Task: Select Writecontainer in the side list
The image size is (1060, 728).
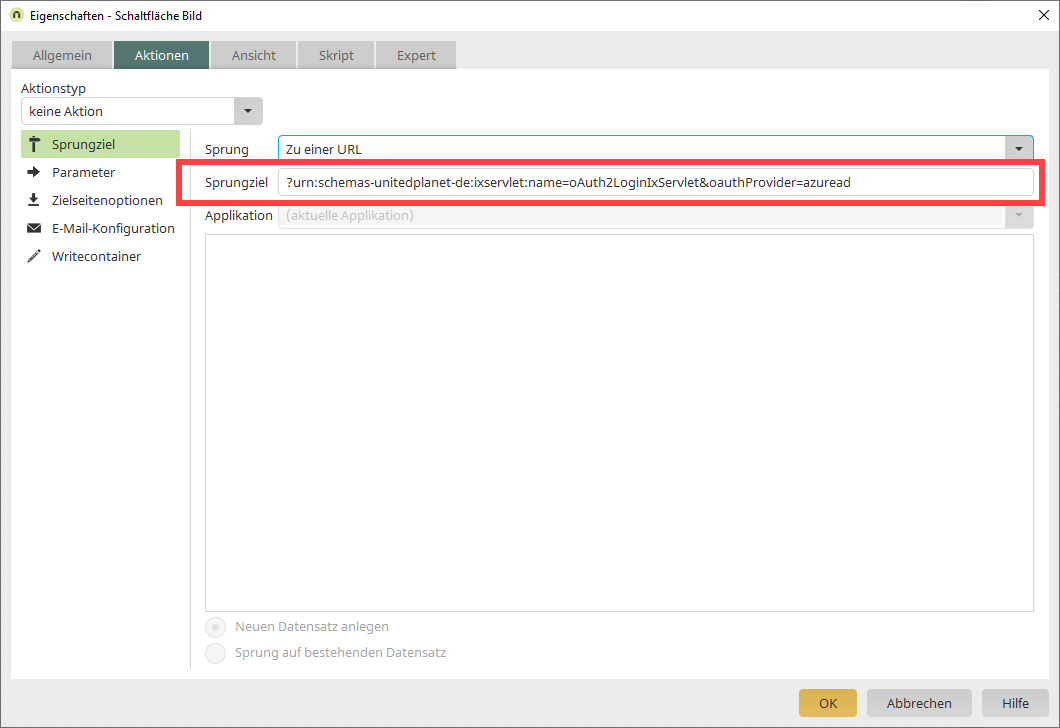Action: [101, 256]
